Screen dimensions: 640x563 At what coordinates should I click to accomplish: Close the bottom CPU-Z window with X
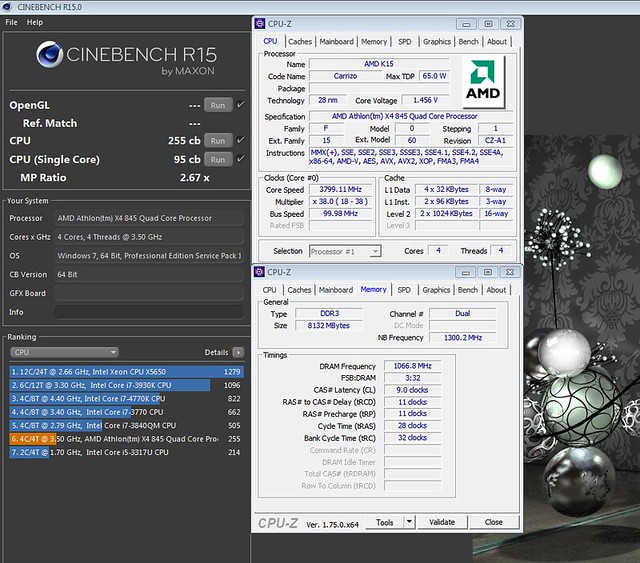(x=510, y=272)
